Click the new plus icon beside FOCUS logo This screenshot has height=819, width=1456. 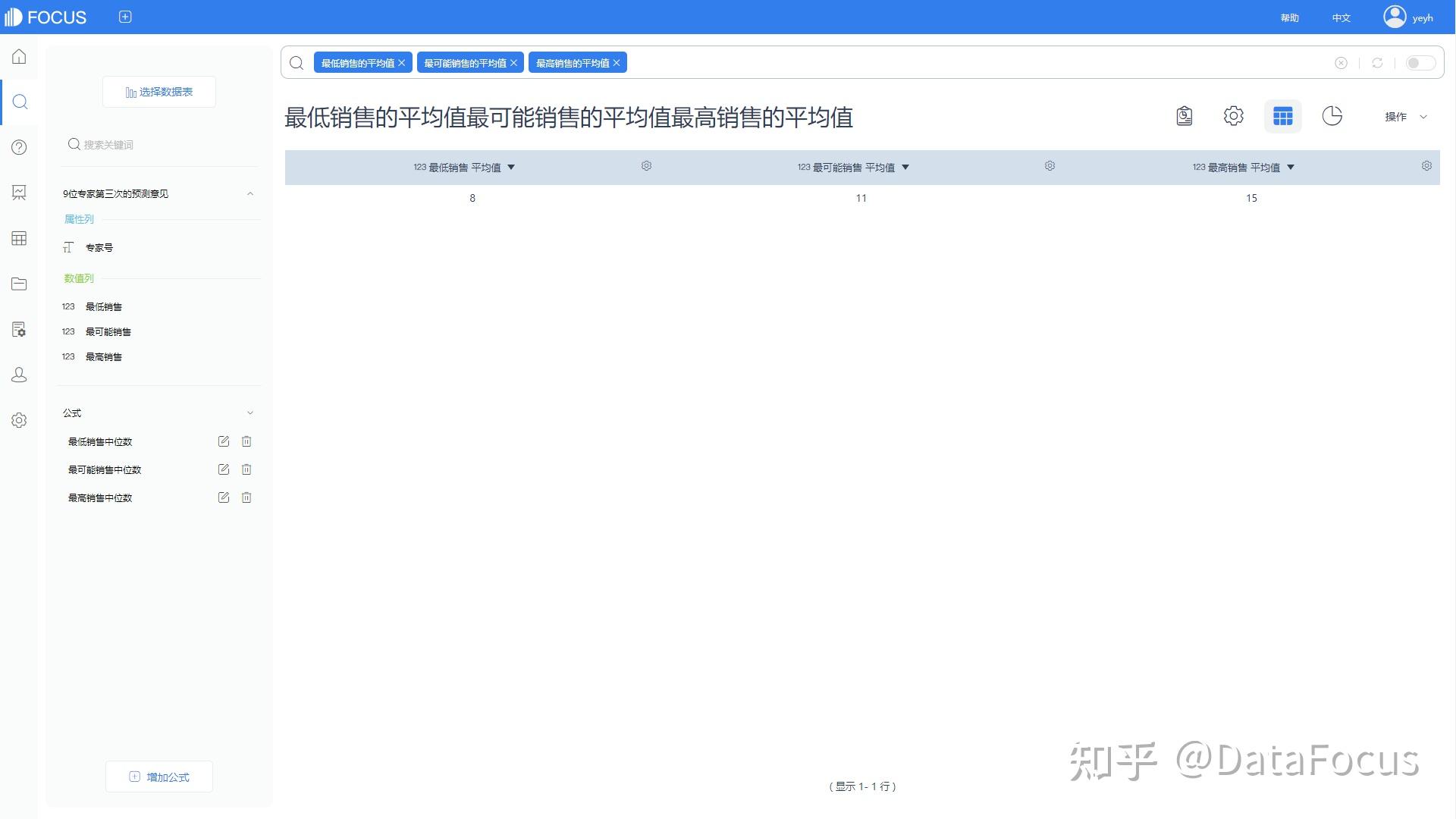[125, 17]
